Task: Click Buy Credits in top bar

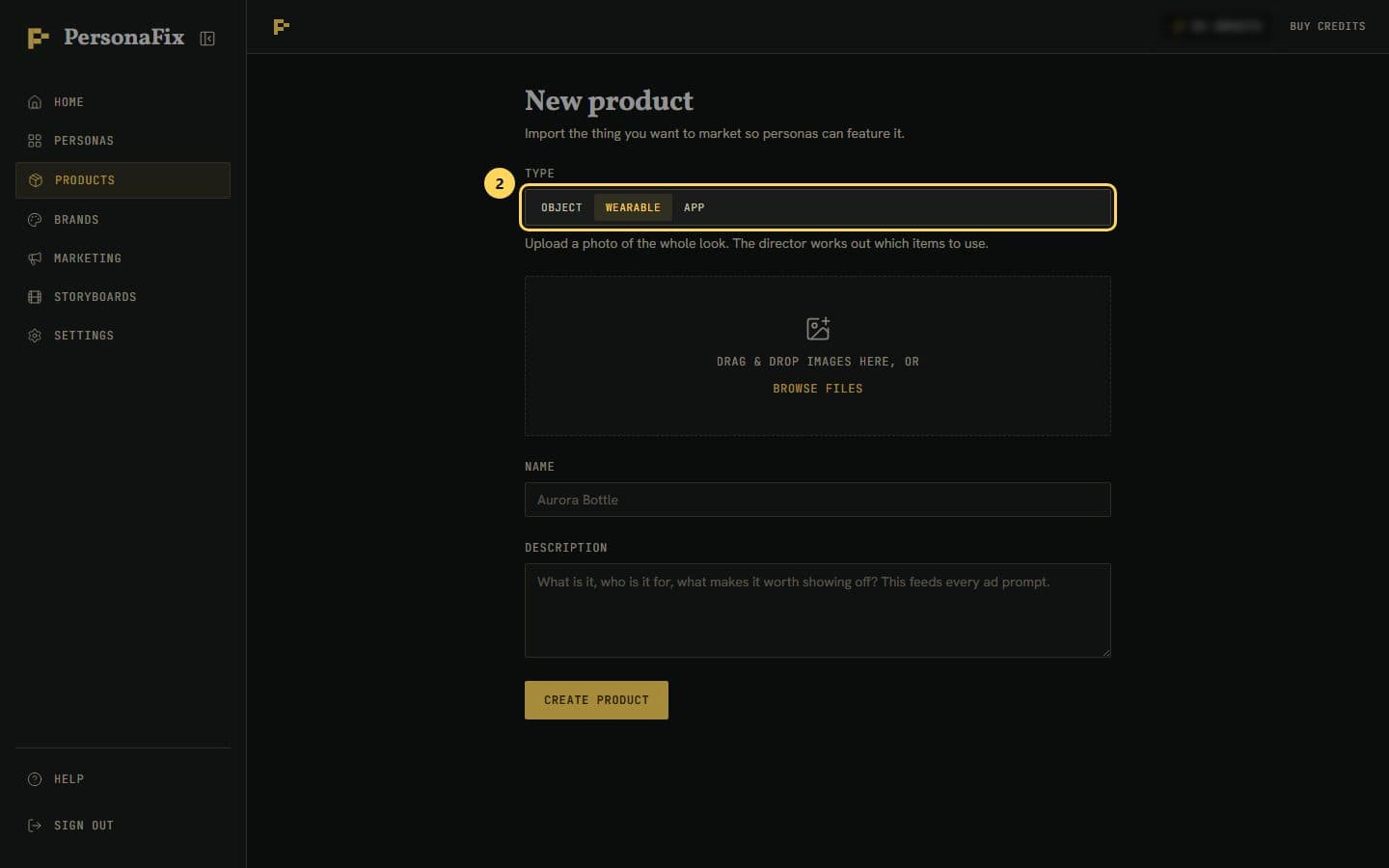Action: pos(1327,26)
